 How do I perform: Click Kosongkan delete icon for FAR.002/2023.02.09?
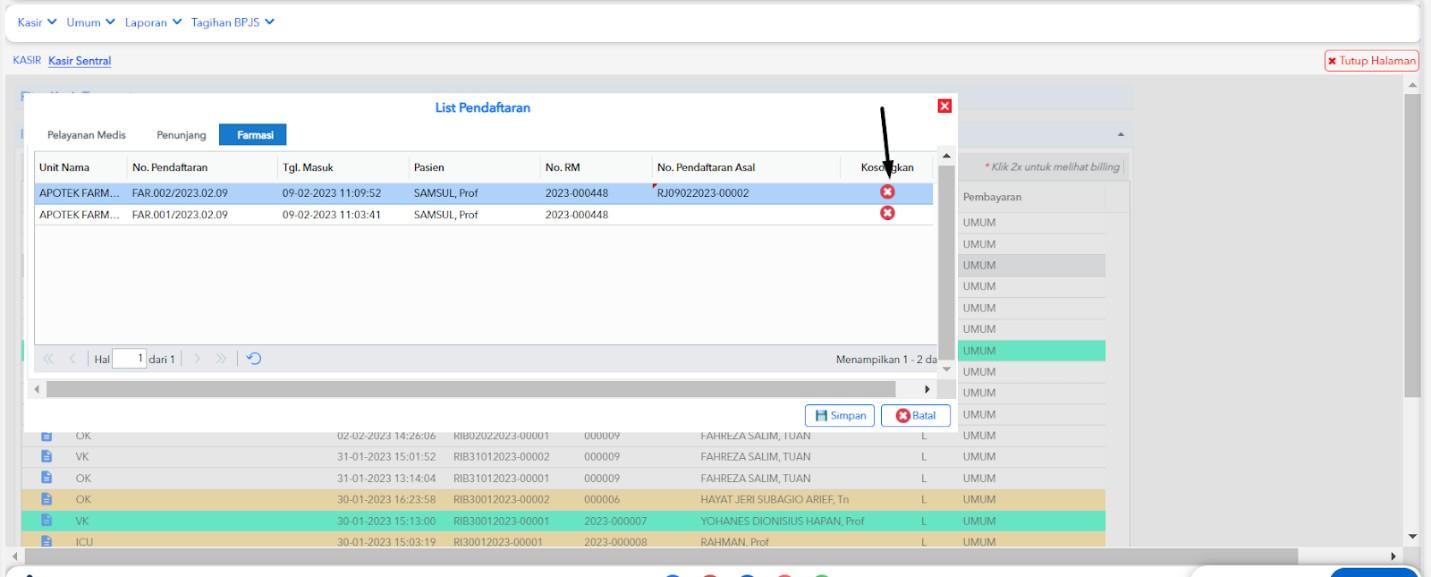(x=886, y=192)
